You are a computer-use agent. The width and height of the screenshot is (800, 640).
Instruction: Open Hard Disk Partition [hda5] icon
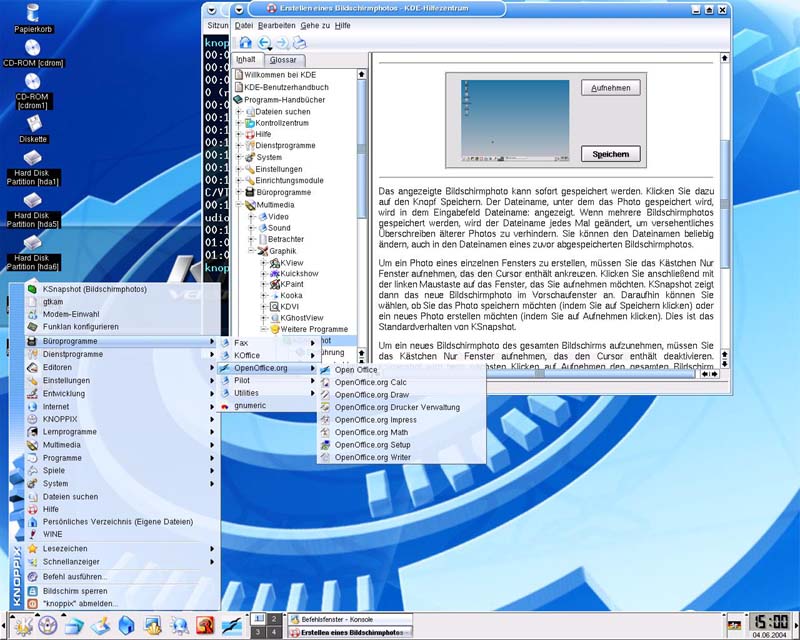pos(32,210)
